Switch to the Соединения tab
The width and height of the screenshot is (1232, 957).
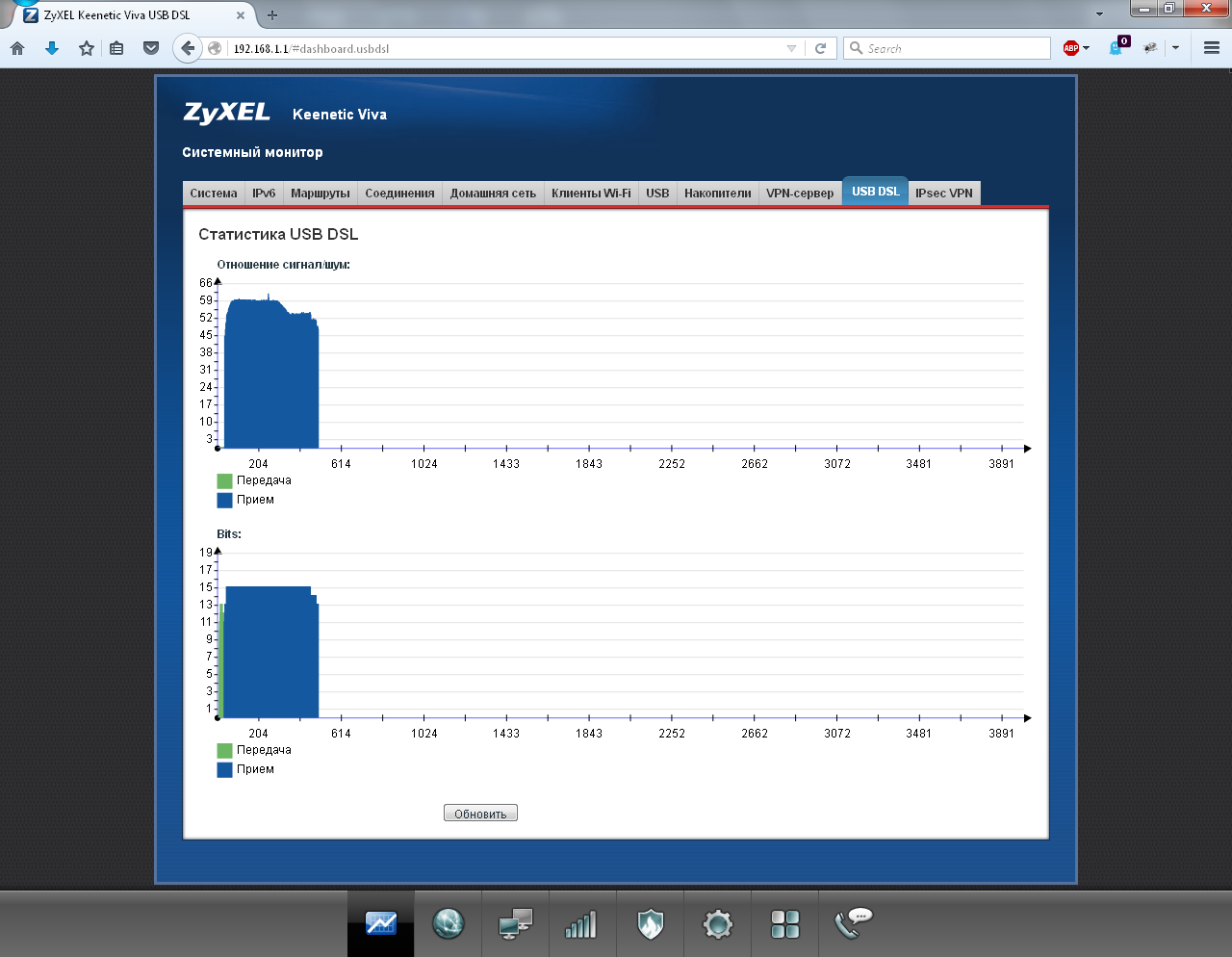399,194
